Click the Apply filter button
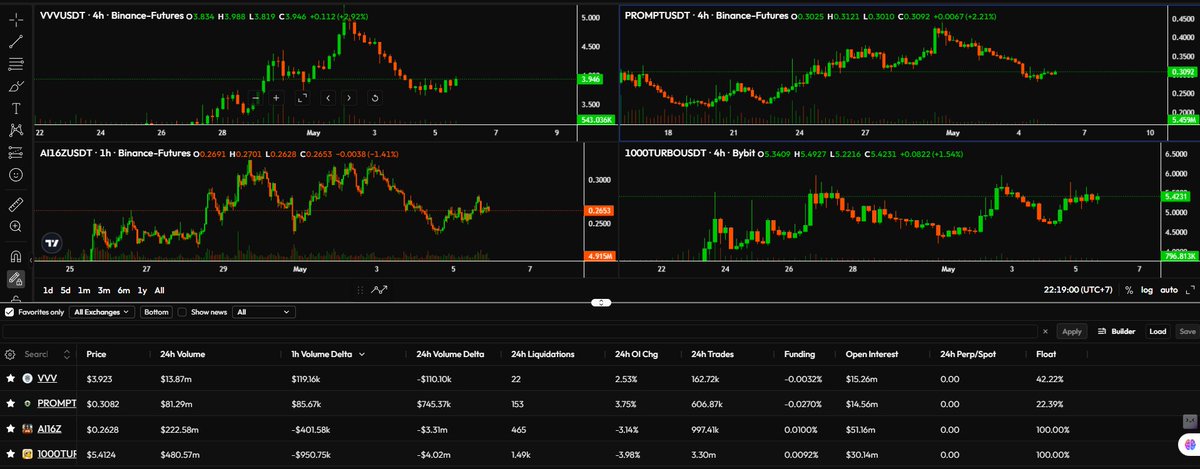This screenshot has width=1200, height=469. [x=1072, y=331]
